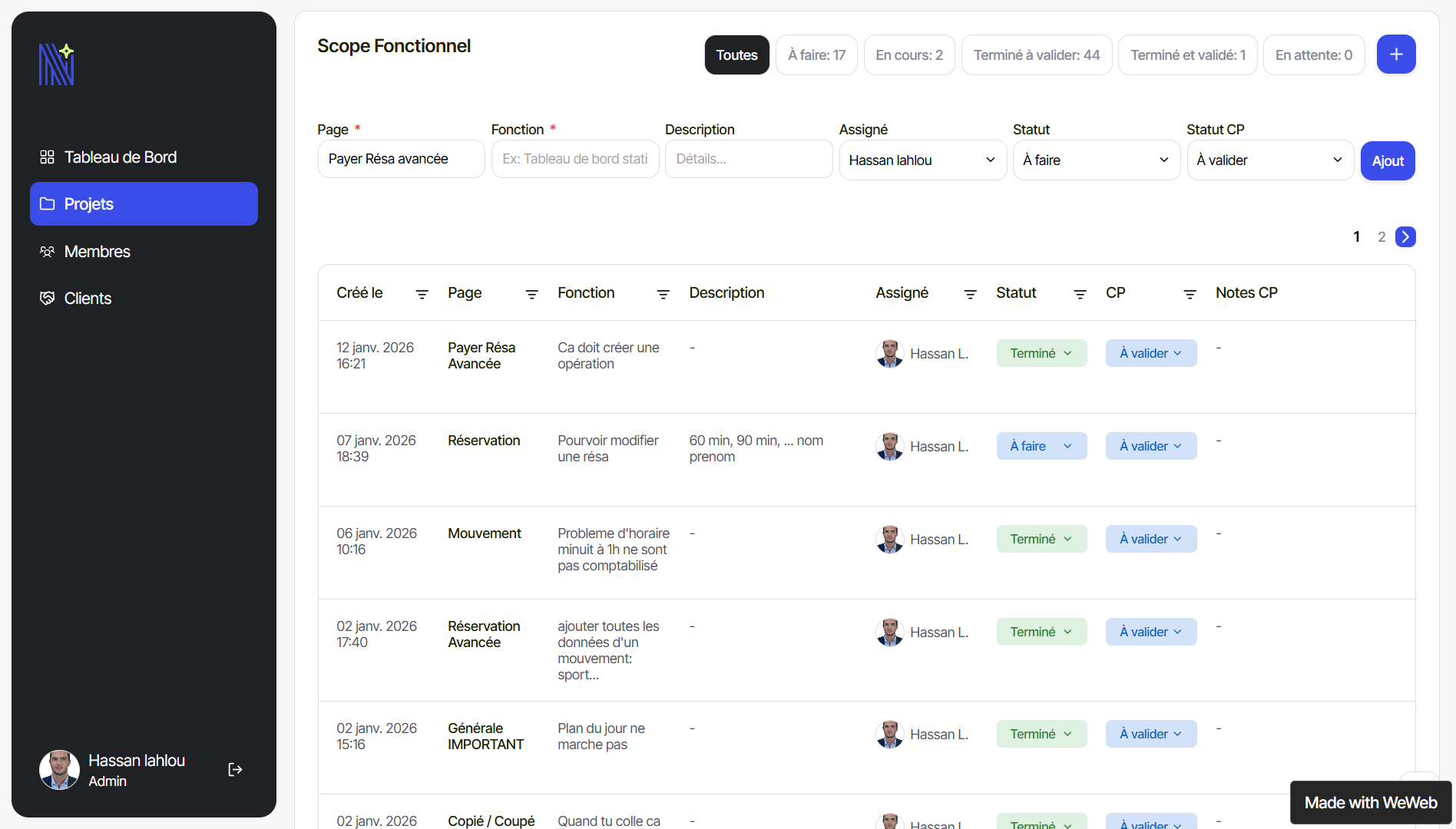This screenshot has width=1456, height=829.
Task: Switch to the En cours: 2 filter
Action: [x=908, y=54]
